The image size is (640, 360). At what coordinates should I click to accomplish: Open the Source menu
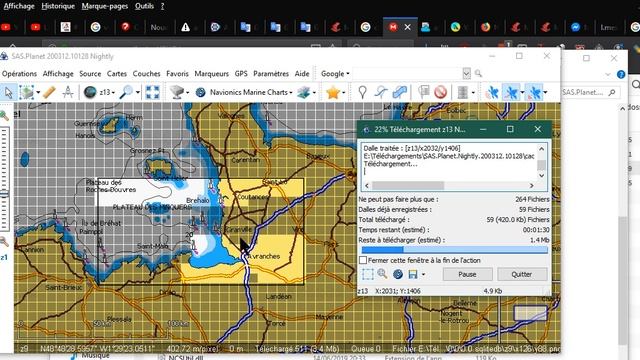90,73
